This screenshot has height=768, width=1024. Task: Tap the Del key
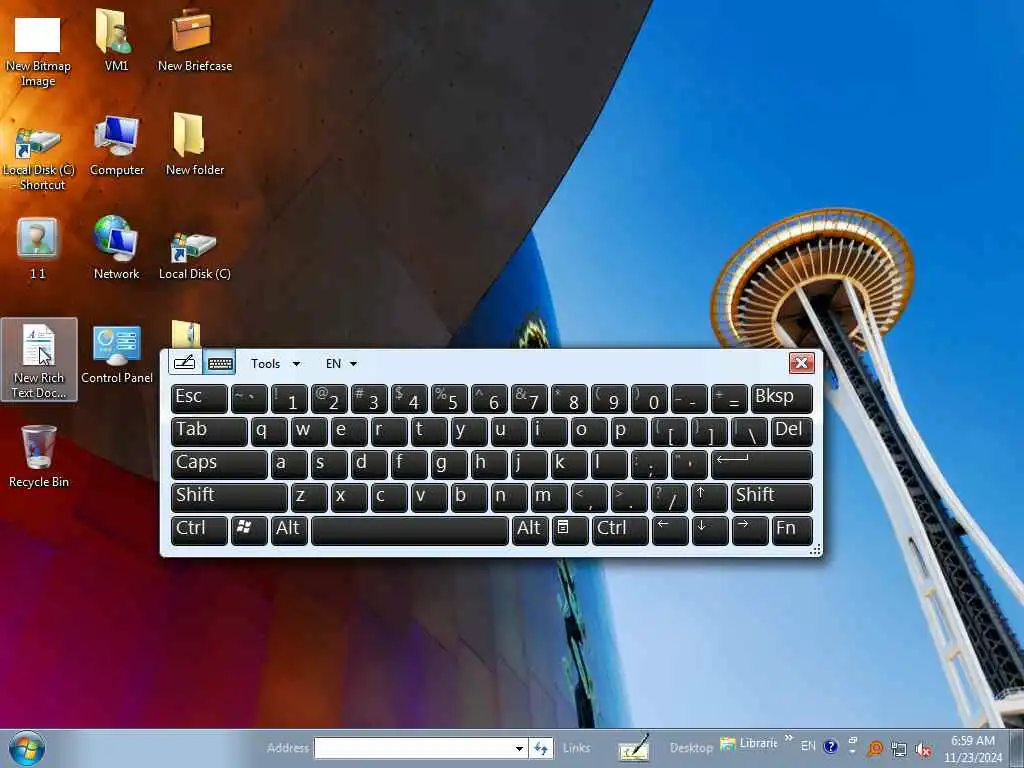792,432
